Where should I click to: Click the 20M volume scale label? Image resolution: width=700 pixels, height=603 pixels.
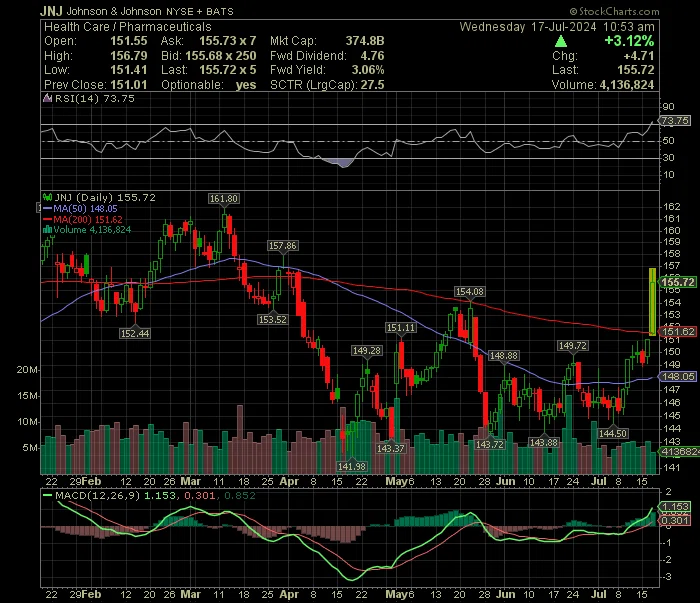27,370
